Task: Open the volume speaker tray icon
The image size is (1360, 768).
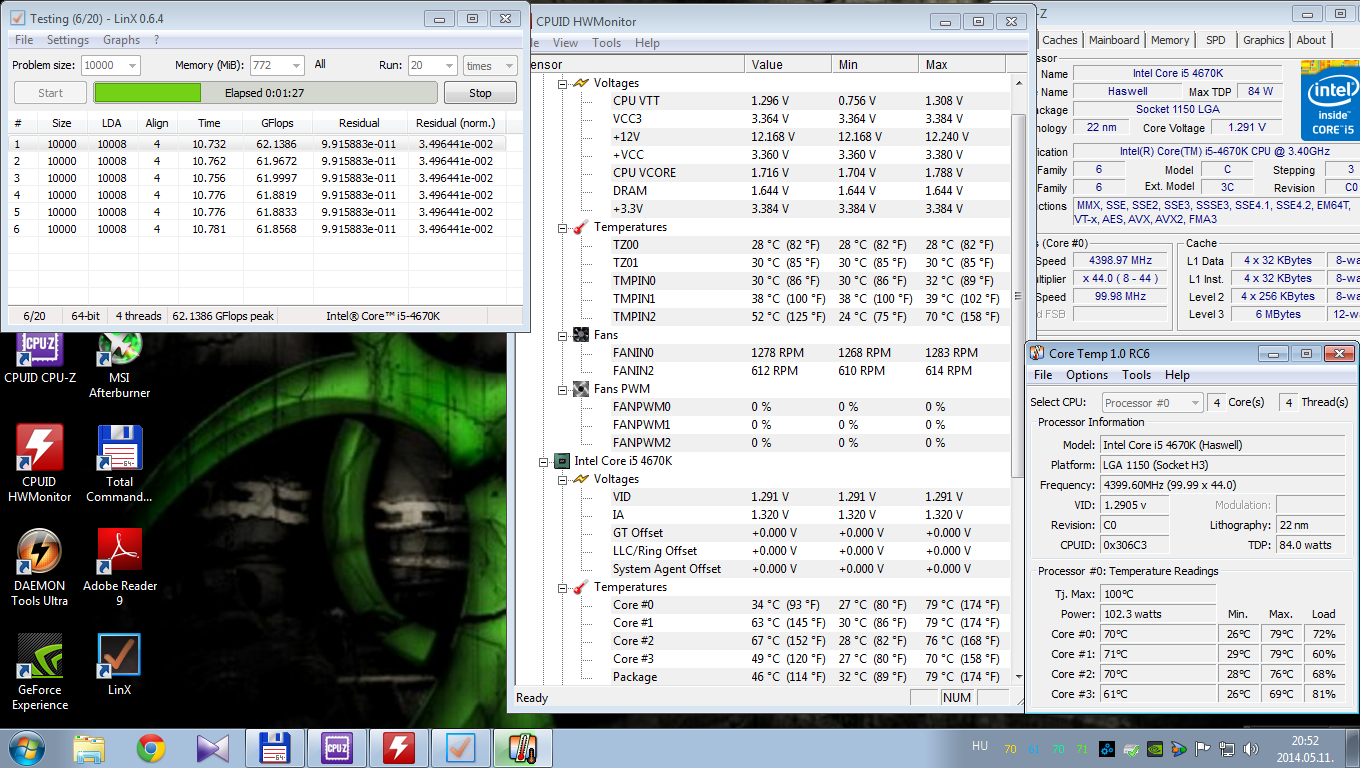Action: click(1250, 749)
